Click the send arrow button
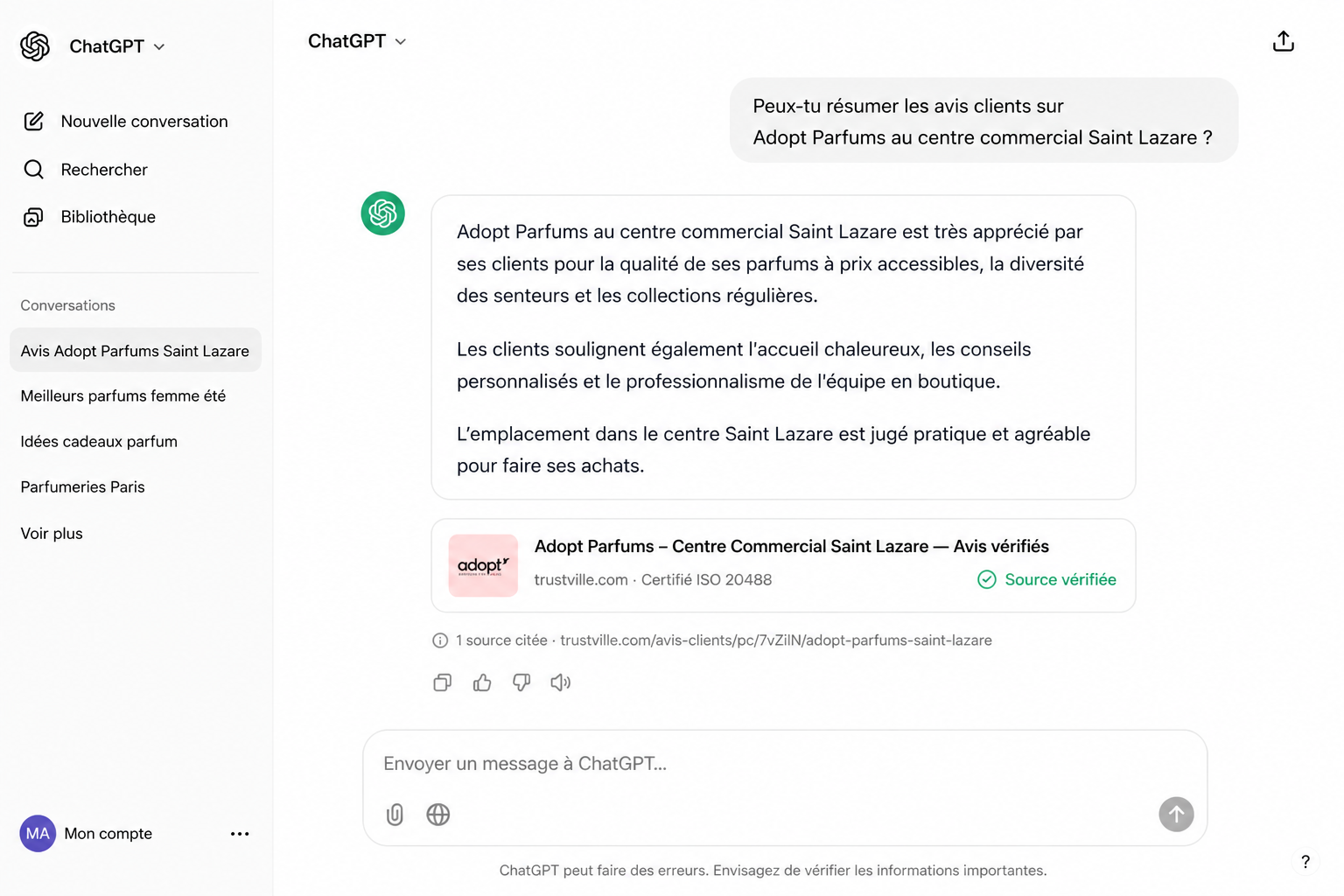 pos(1176,815)
